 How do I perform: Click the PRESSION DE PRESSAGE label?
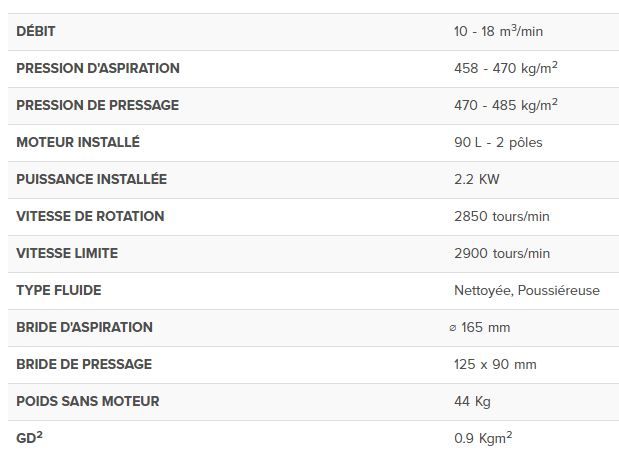pos(97,105)
